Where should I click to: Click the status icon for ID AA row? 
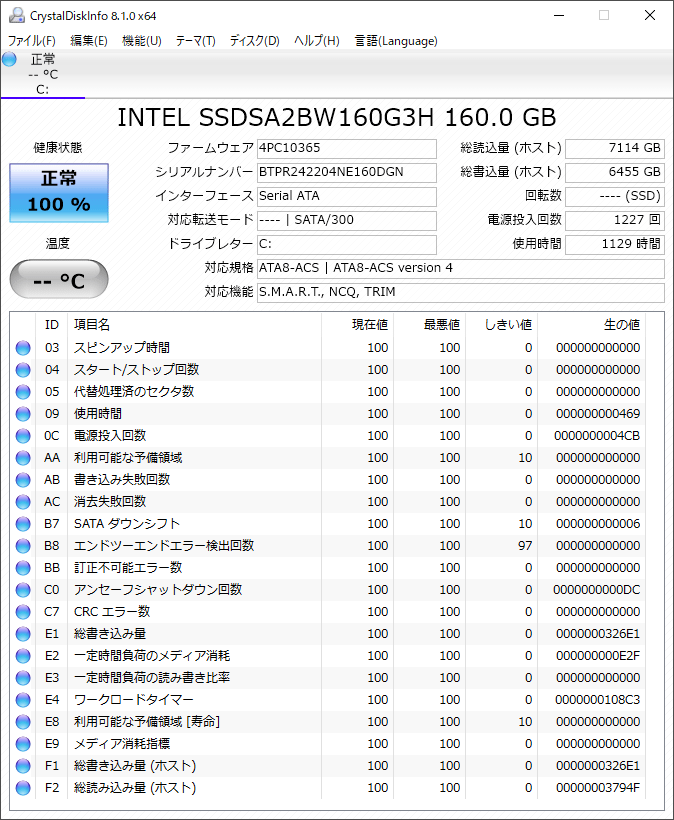(23, 458)
